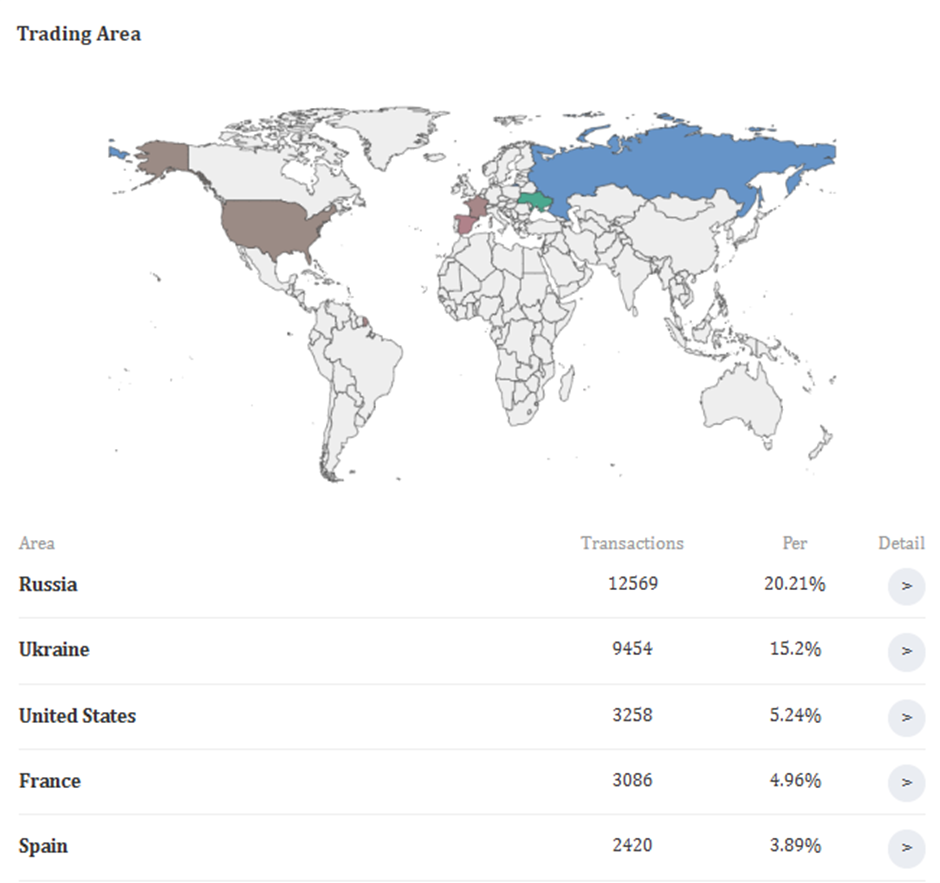Select Spain on the world map
The height and width of the screenshot is (883, 940).
click(x=463, y=223)
